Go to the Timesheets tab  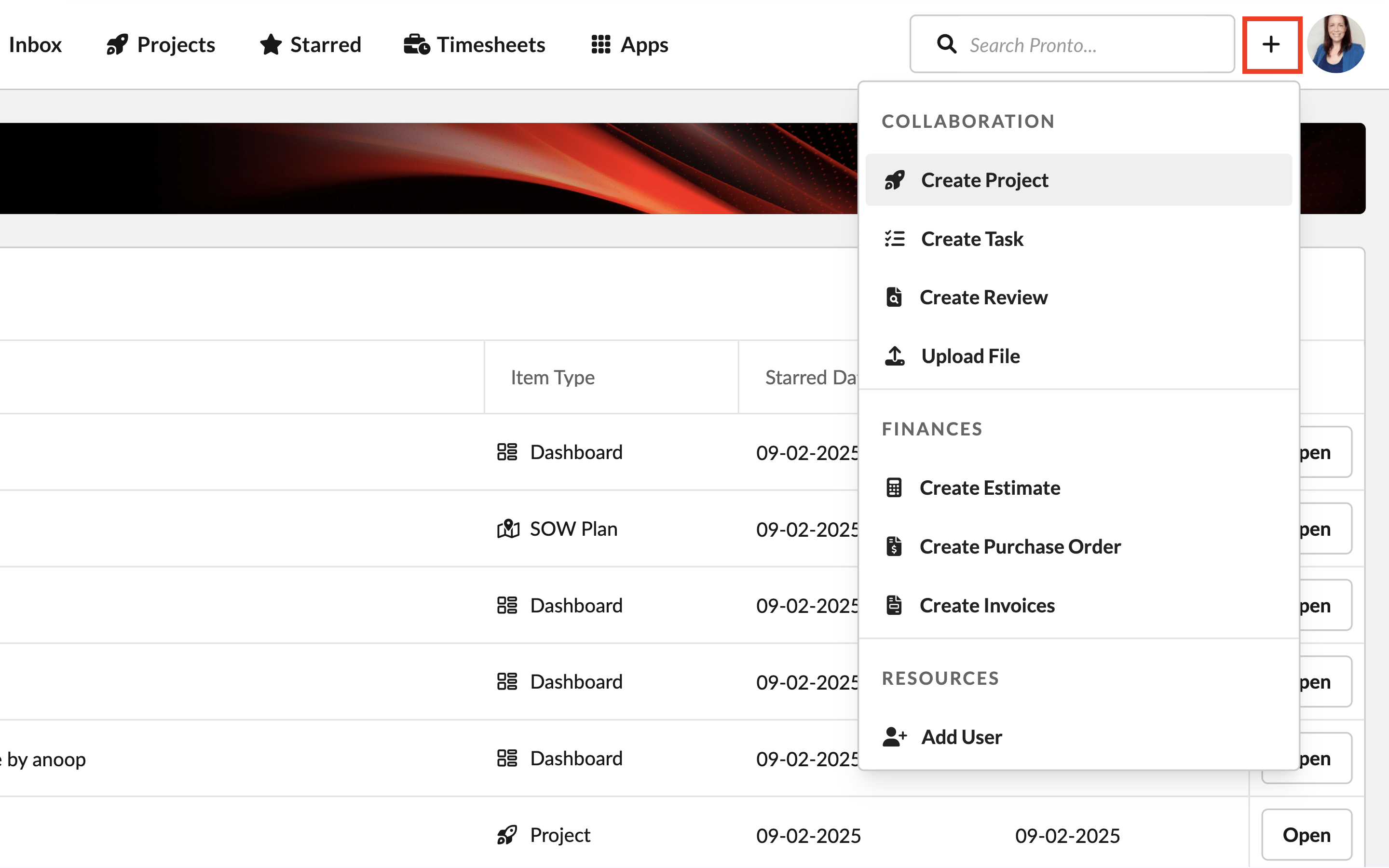tap(474, 44)
